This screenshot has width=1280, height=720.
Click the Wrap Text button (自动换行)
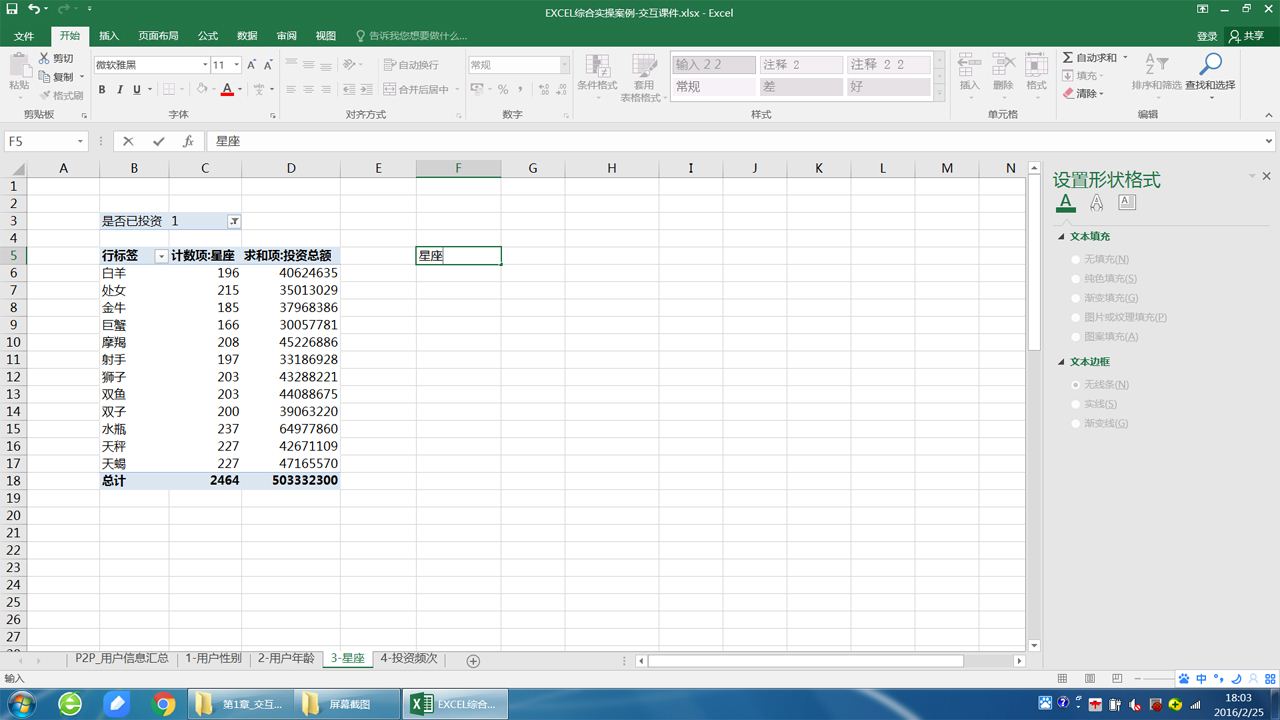point(411,65)
